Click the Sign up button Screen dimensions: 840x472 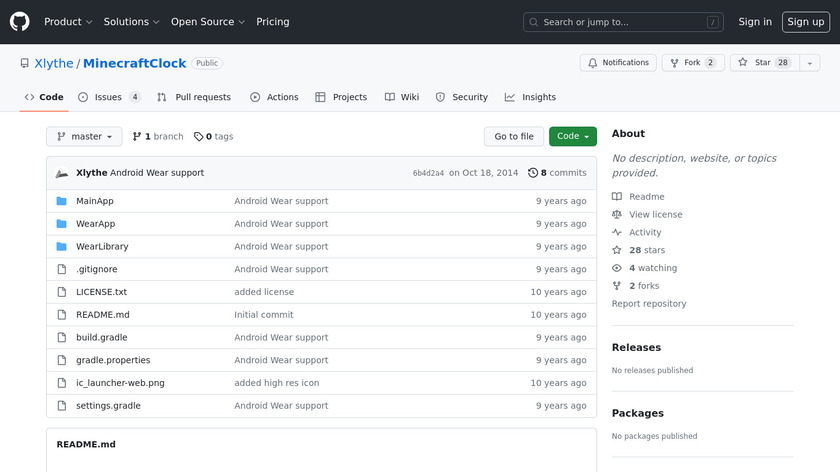805,22
